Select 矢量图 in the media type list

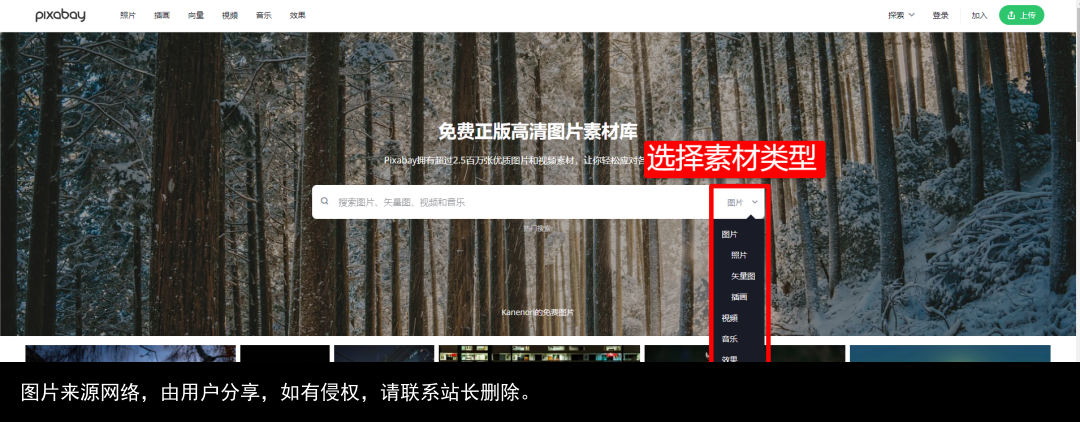[743, 276]
